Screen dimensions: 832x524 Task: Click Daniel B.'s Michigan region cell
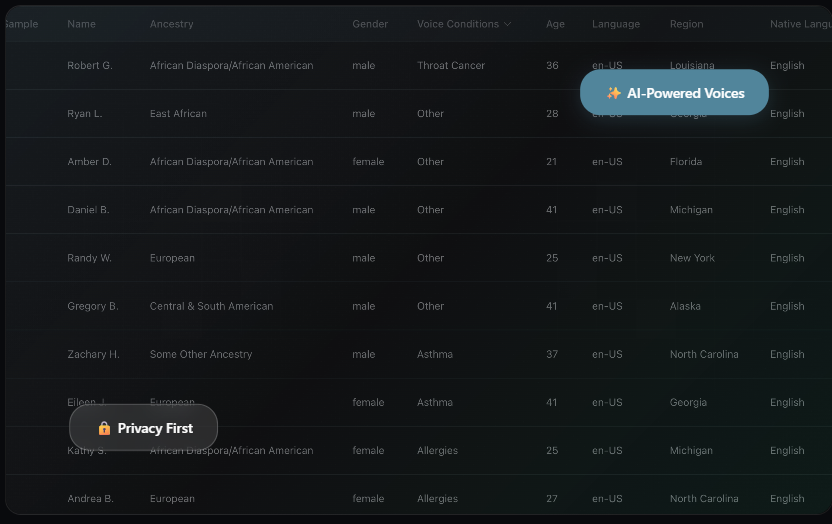(691, 209)
